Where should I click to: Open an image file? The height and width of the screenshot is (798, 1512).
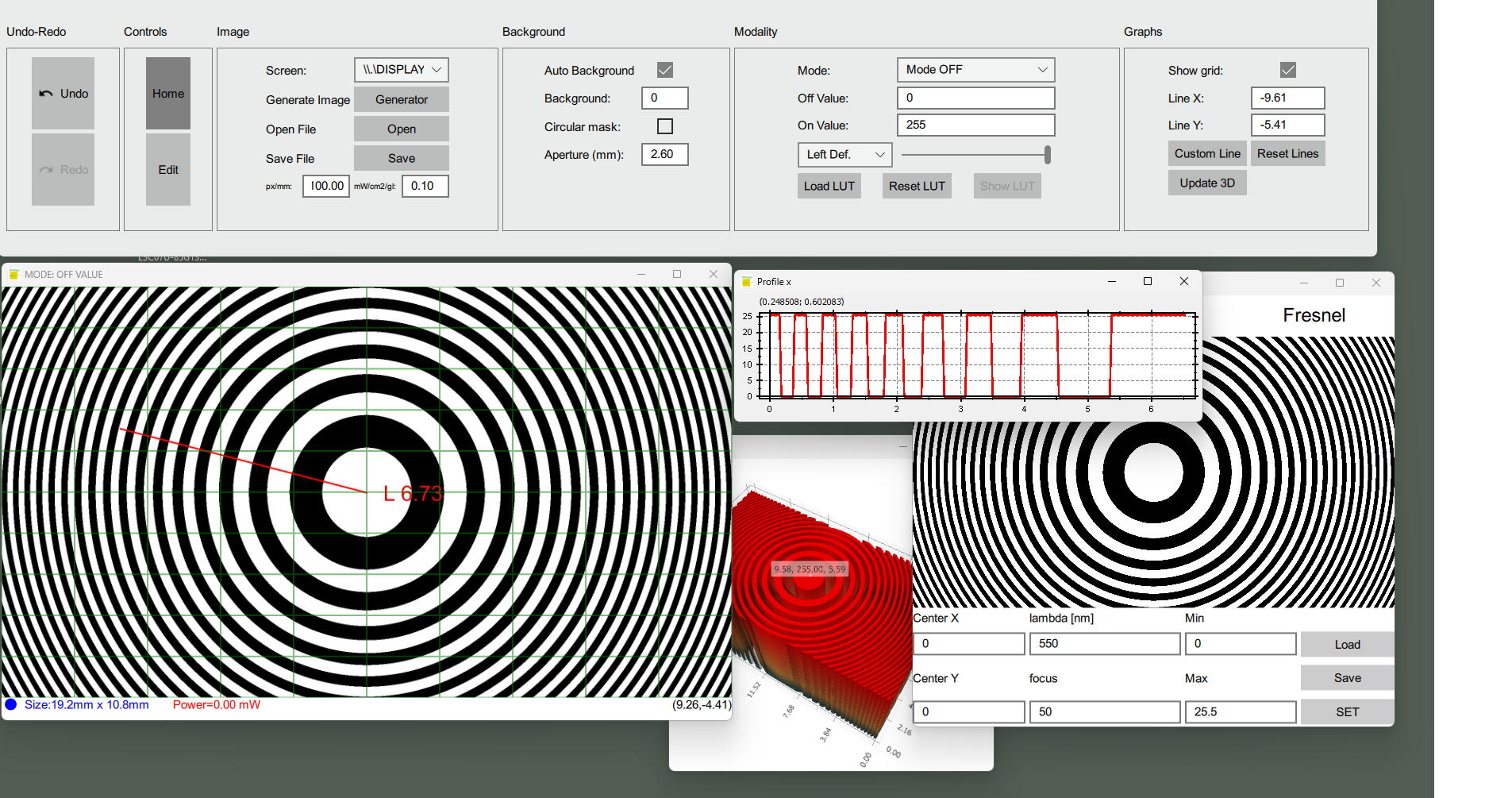(x=402, y=129)
